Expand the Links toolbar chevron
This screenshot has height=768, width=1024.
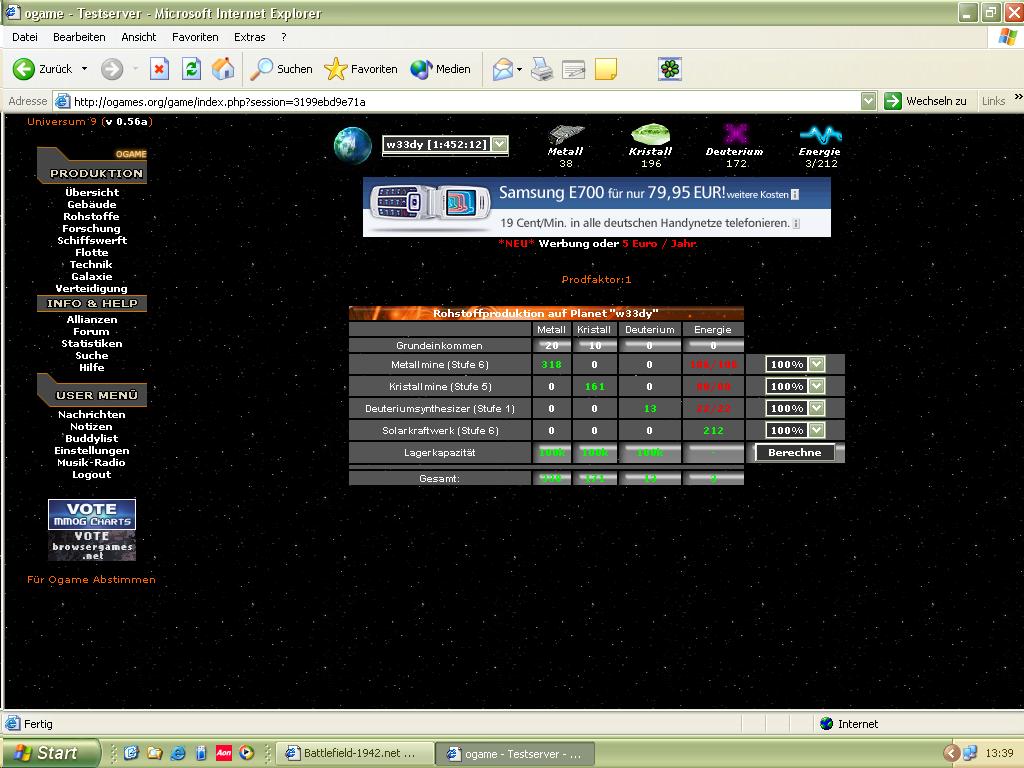[1018, 97]
